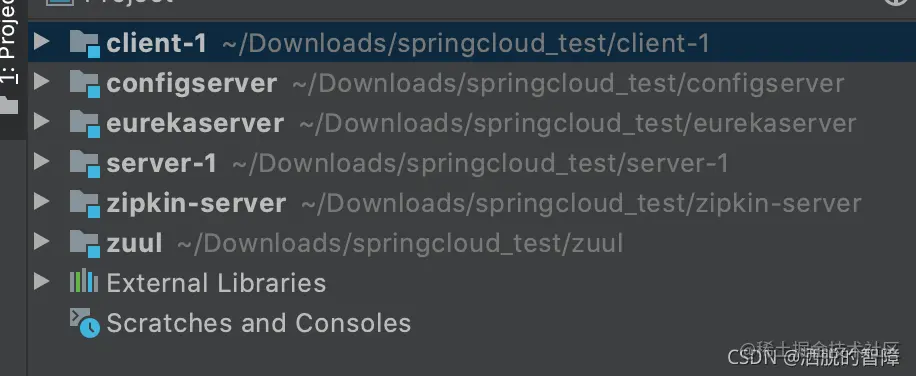The image size is (916, 376).
Task: Click the zuul module folder icon
Action: pyautogui.click(x=85, y=243)
